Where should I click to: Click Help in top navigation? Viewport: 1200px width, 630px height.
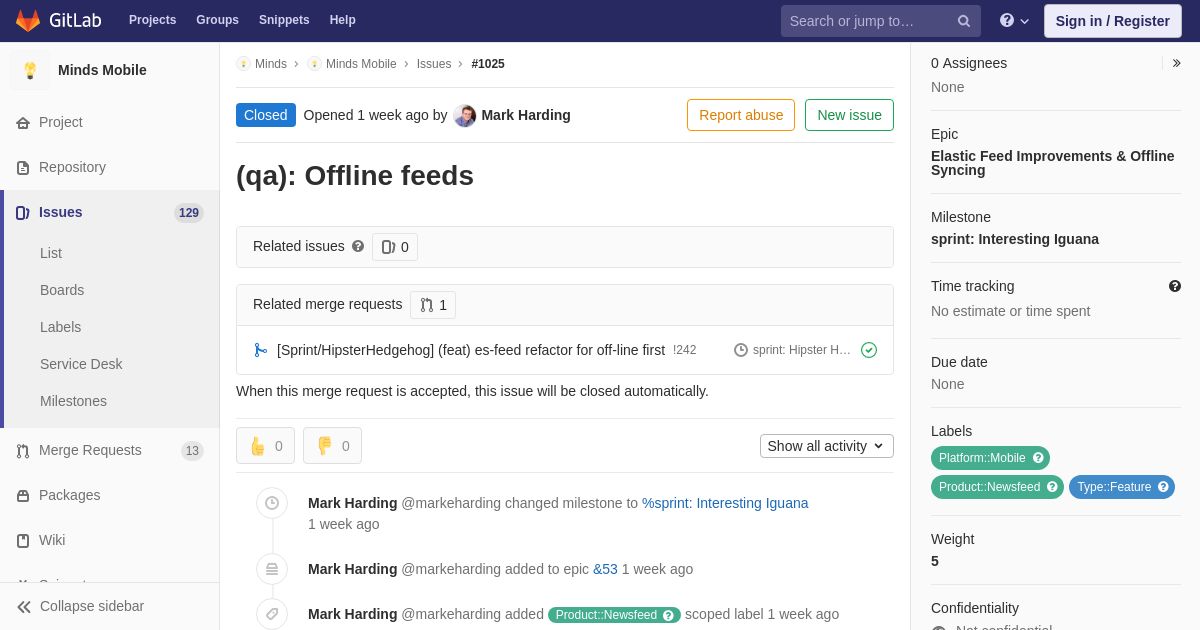click(x=343, y=20)
